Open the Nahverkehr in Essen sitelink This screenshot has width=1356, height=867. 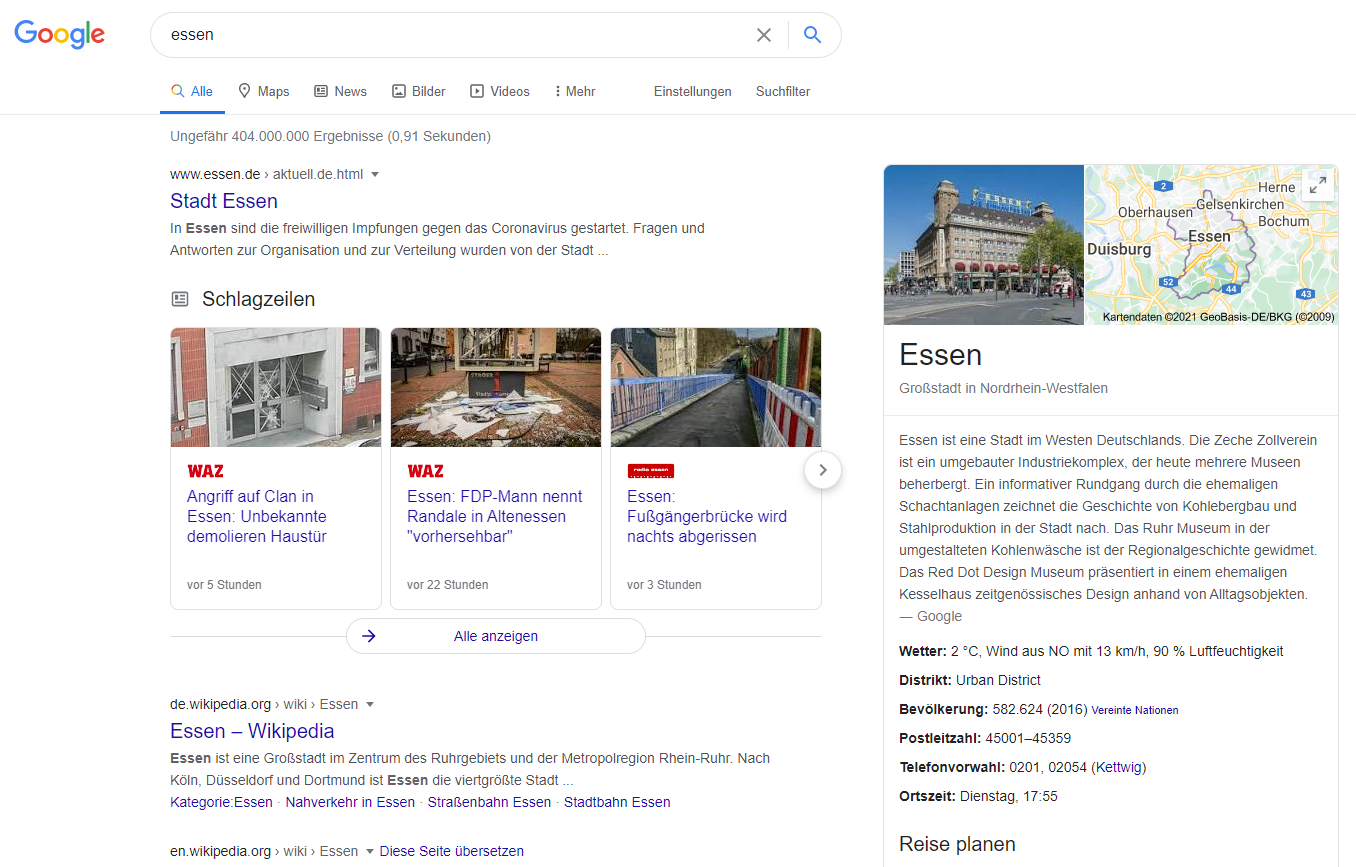coord(350,802)
